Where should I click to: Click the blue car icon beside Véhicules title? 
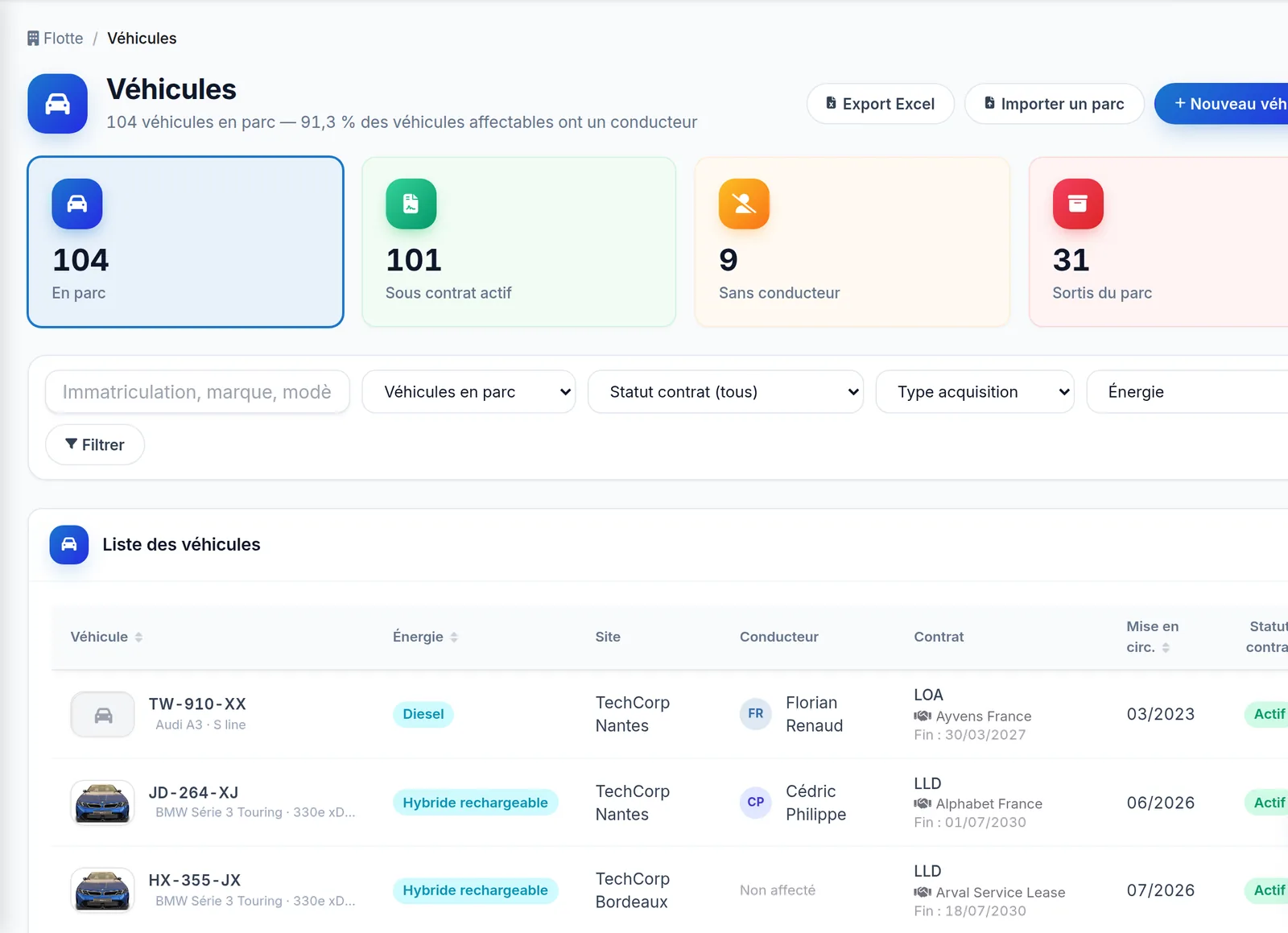click(x=57, y=104)
